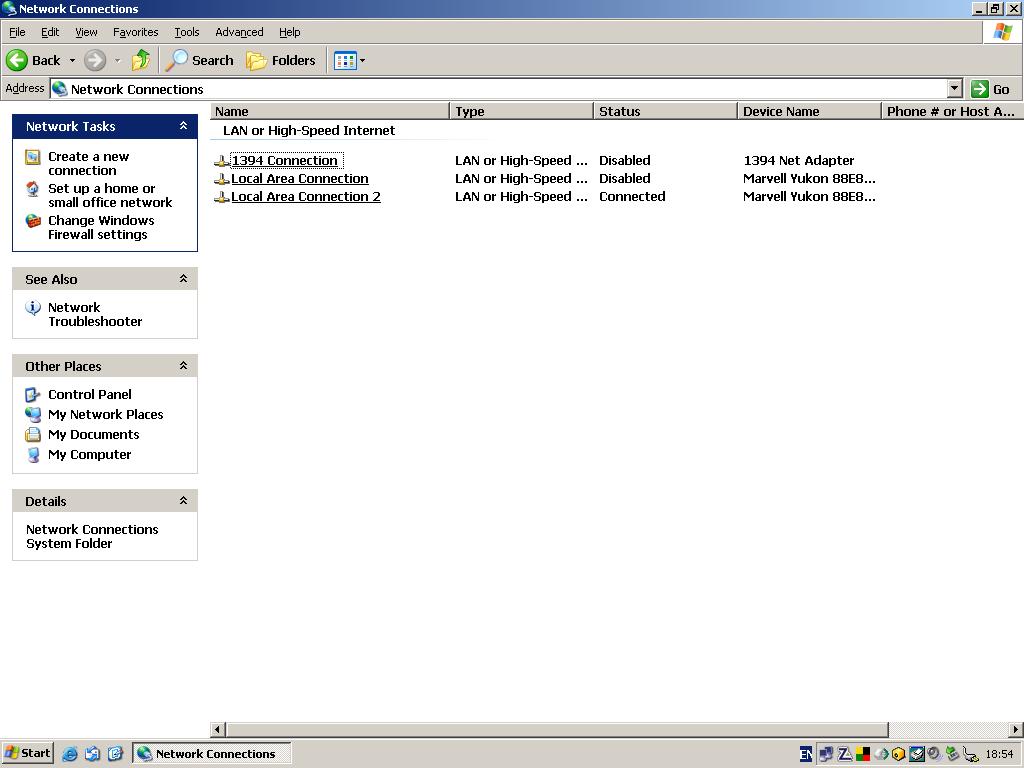Open the Forward history dropdown arrow
The width and height of the screenshot is (1024, 768).
point(118,61)
